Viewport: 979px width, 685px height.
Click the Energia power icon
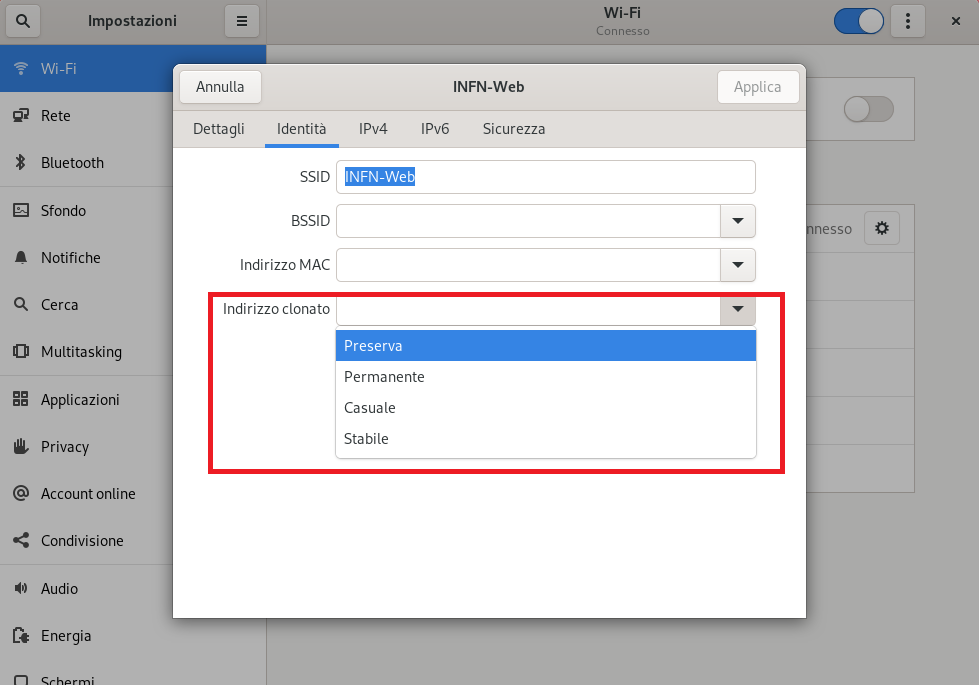(21, 635)
